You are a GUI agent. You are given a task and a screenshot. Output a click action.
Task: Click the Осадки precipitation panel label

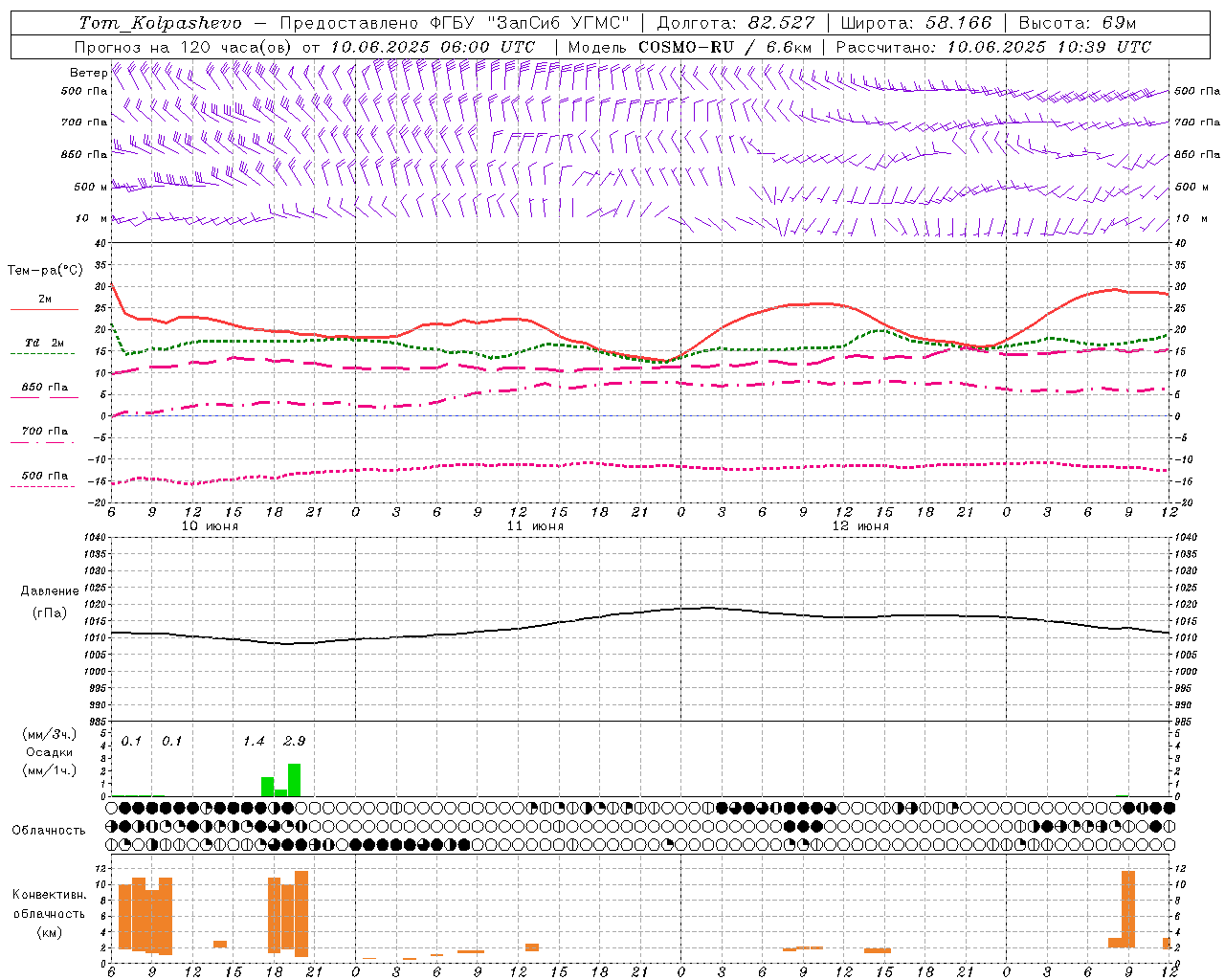click(49, 752)
